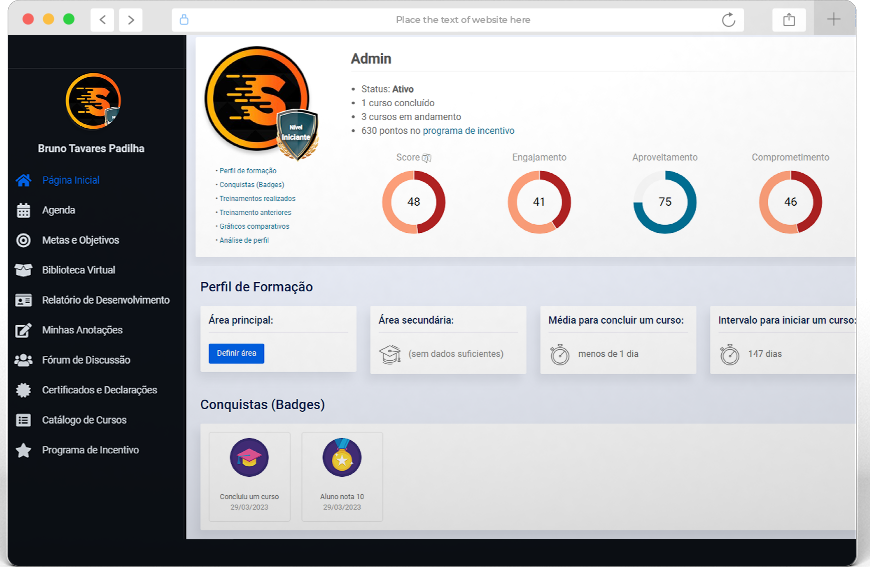The height and width of the screenshot is (572, 870).
Task: Click the Fórum de Discussão people icon
Action: click(24, 360)
